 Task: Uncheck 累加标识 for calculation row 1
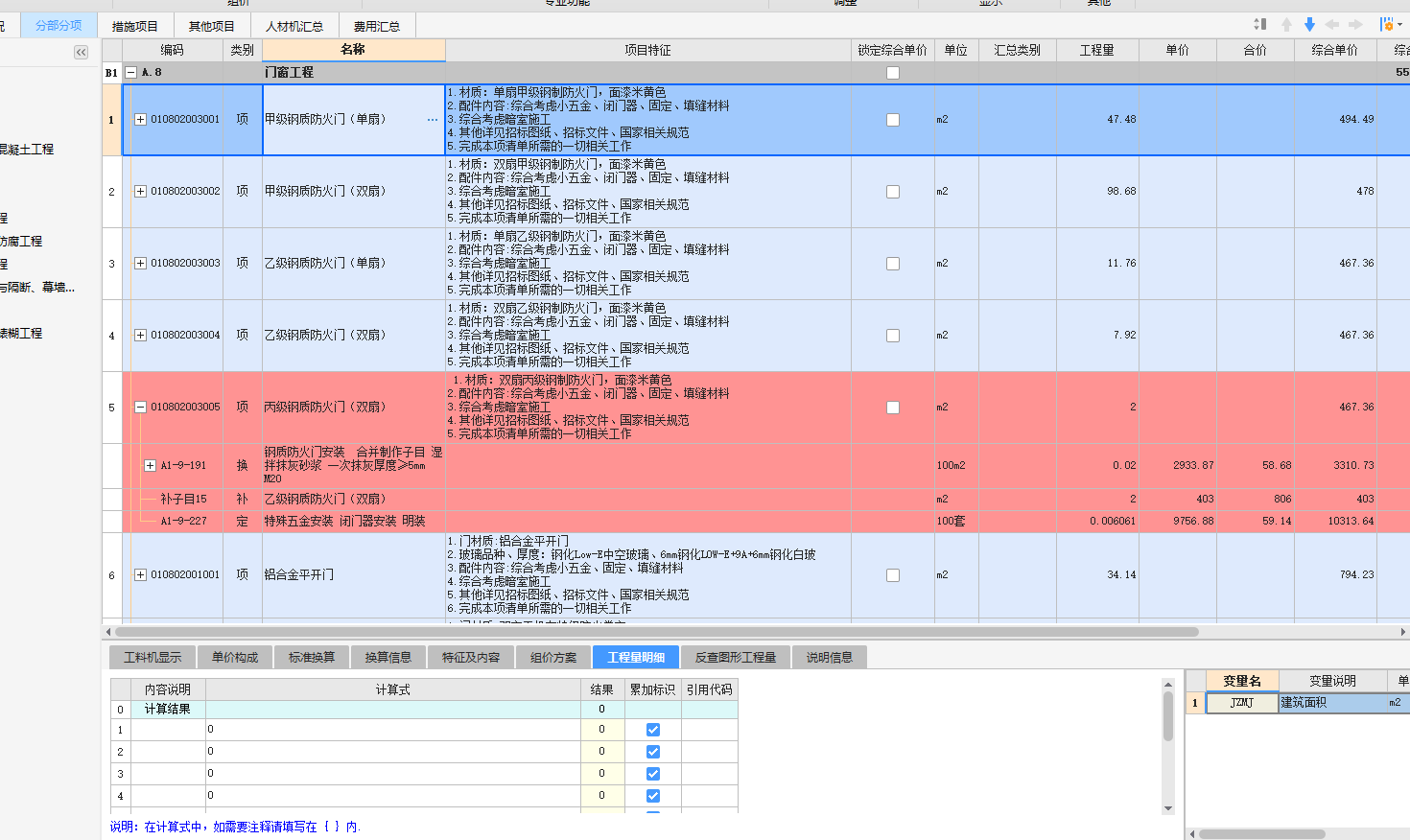(x=653, y=730)
